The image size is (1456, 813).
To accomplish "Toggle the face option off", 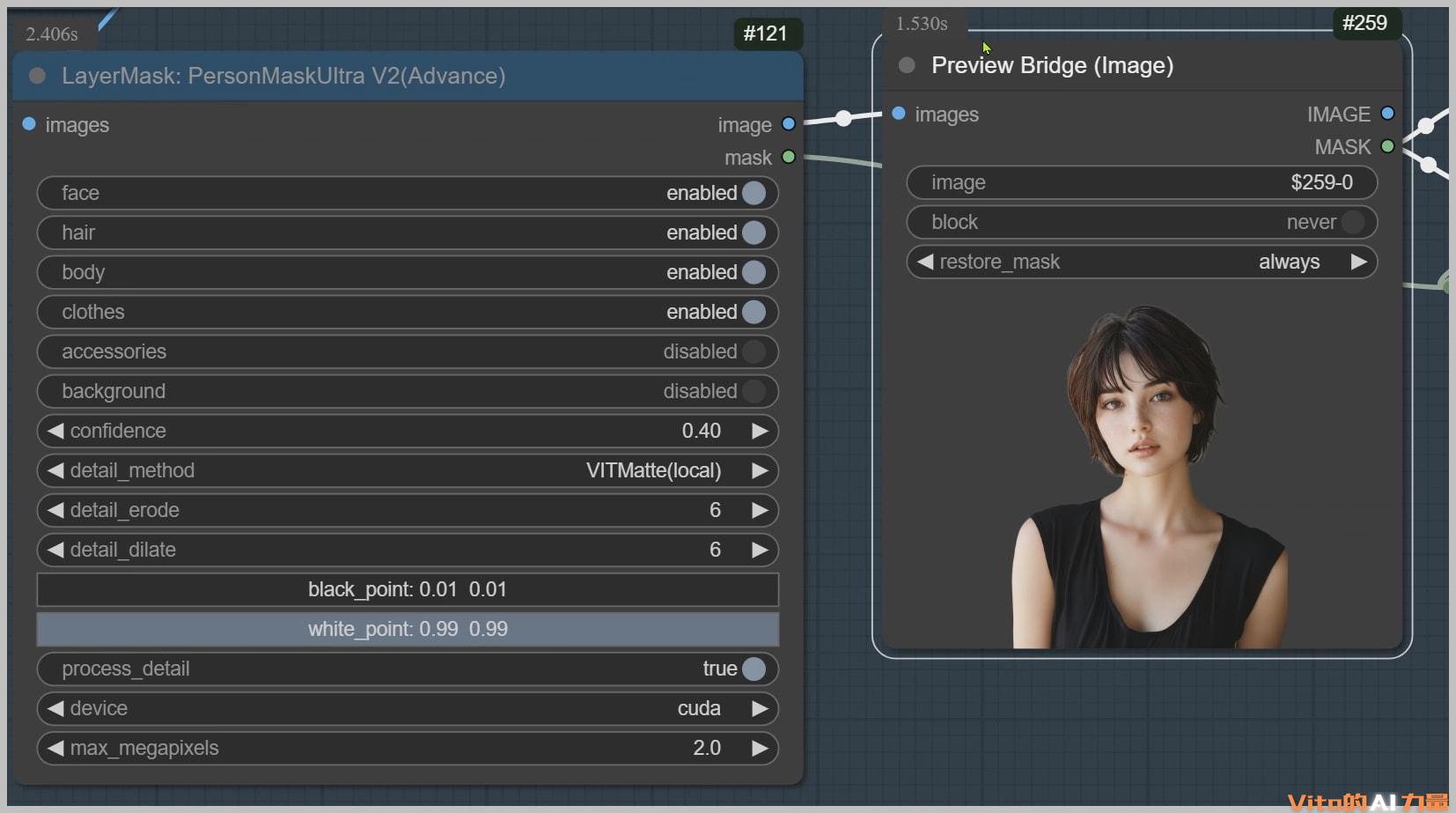I will [754, 193].
